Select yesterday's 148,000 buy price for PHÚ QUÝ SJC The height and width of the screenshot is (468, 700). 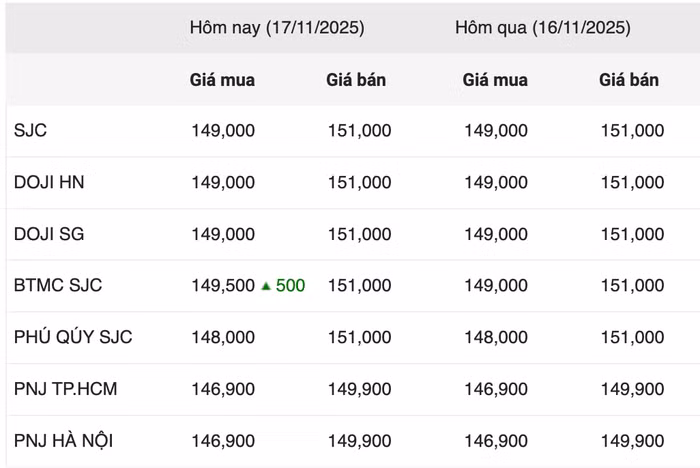coord(496,338)
